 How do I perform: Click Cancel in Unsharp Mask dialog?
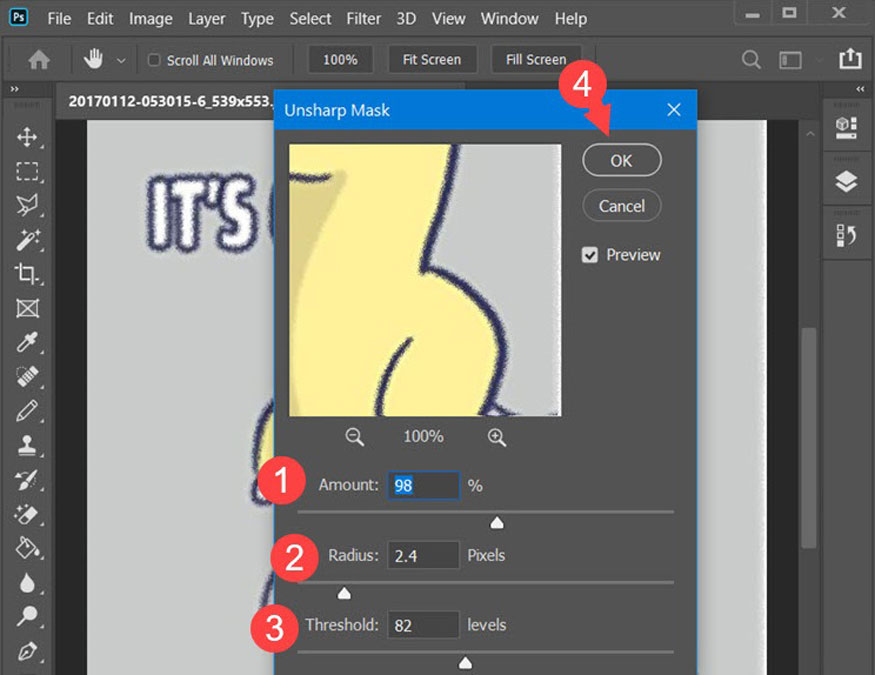(x=622, y=206)
